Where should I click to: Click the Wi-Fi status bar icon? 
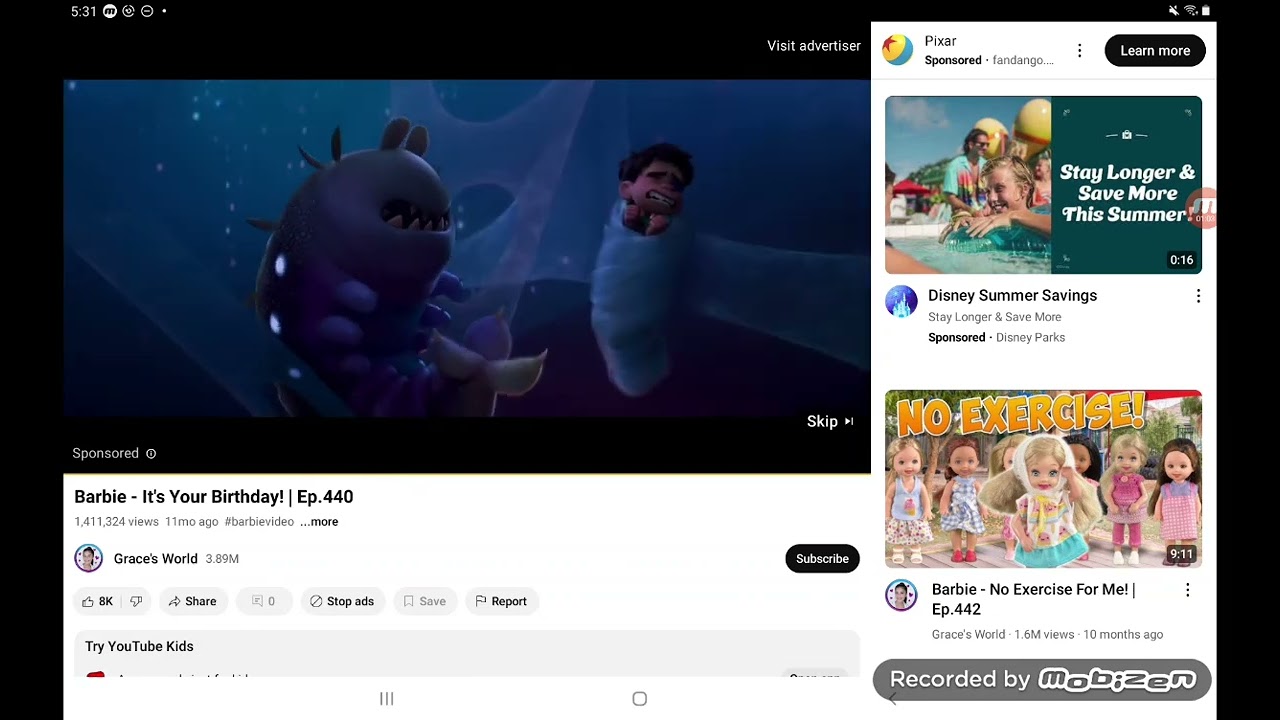pos(1190,11)
